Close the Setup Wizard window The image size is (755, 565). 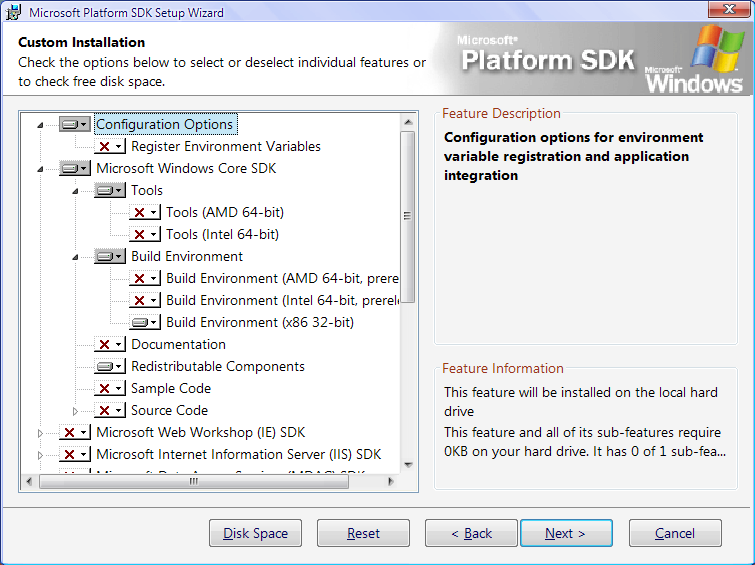(x=729, y=9)
